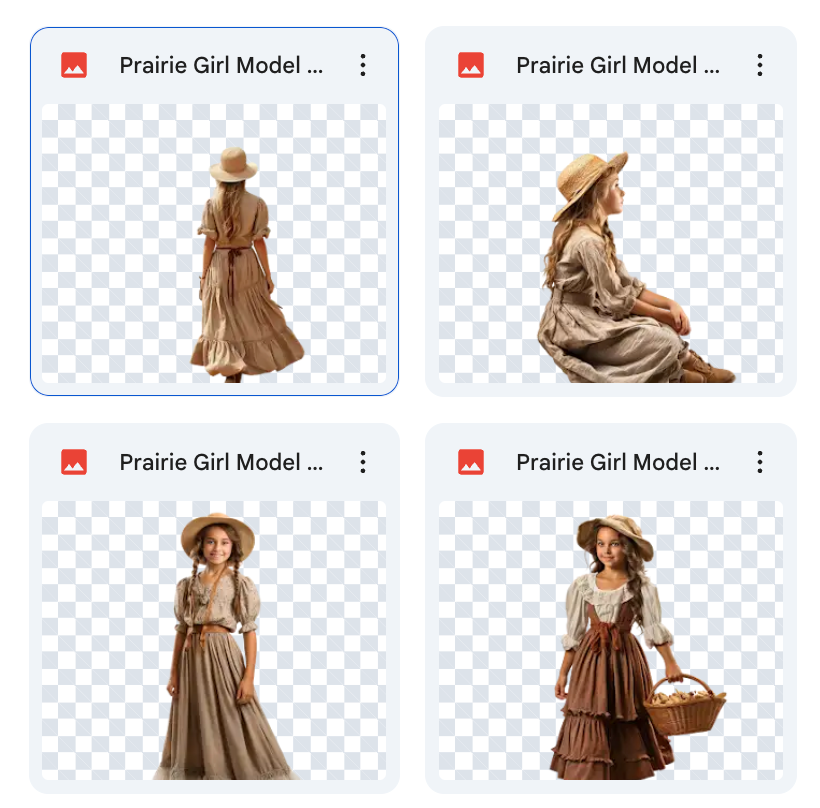Select the Prairie Girl title above back-facing girl
This screenshot has height=808, width=820.
point(221,66)
